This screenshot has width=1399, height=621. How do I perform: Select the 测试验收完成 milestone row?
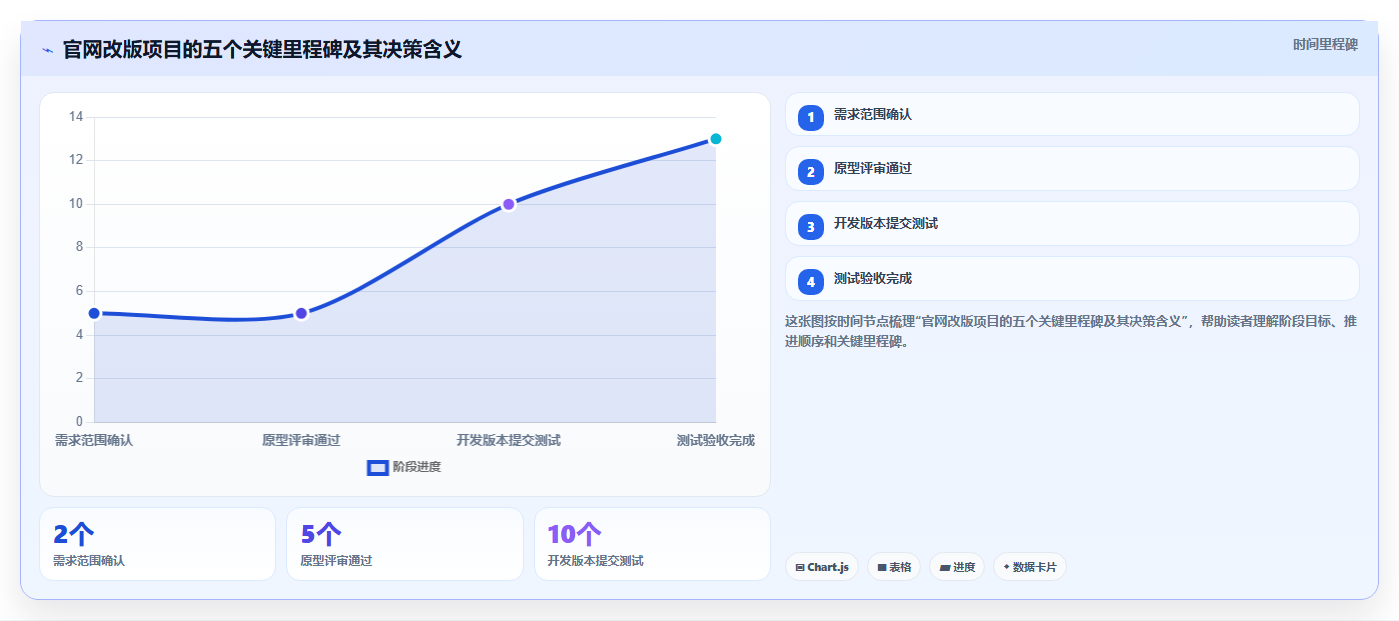coord(1072,278)
